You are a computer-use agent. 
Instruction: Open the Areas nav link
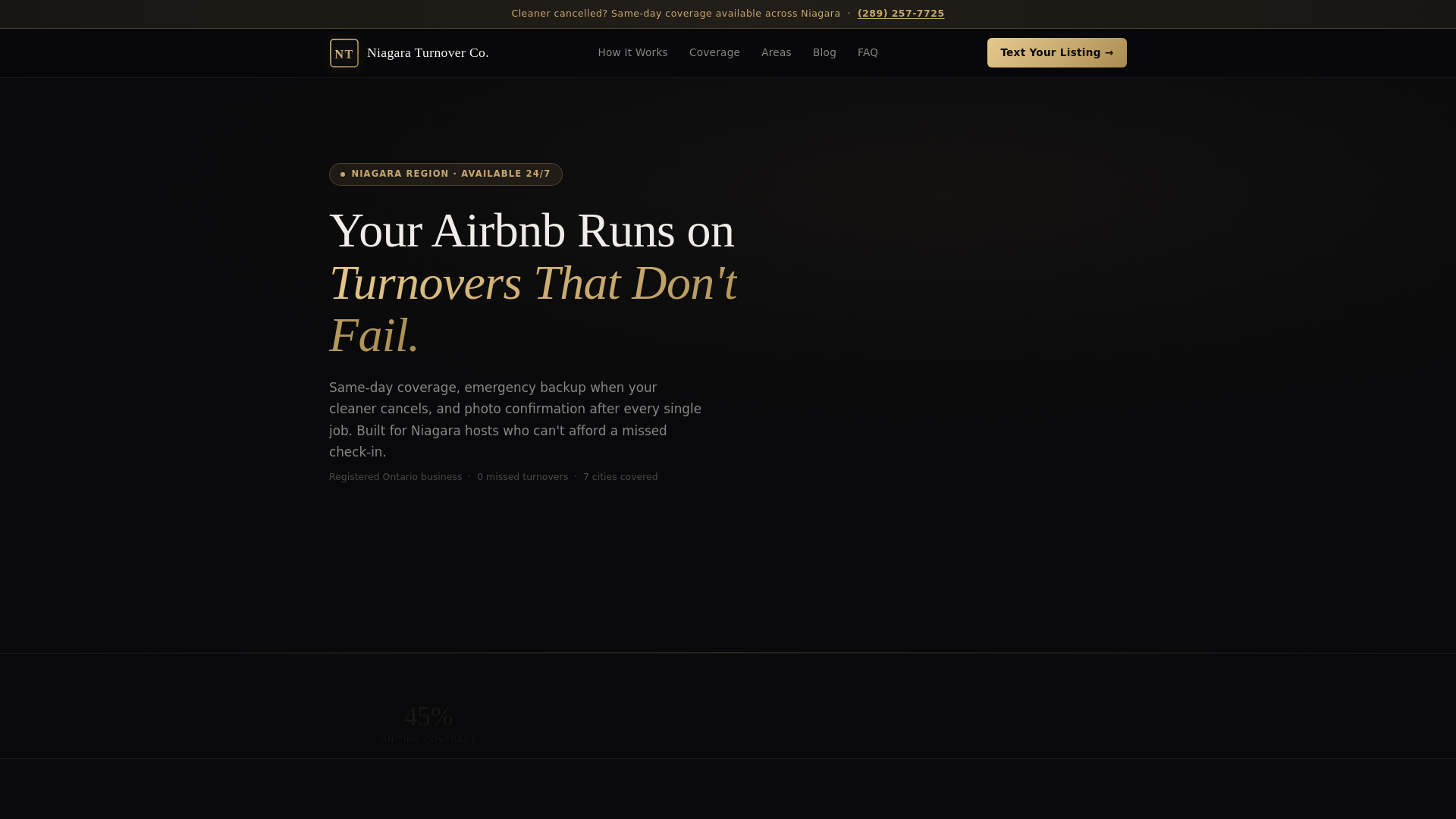(776, 52)
